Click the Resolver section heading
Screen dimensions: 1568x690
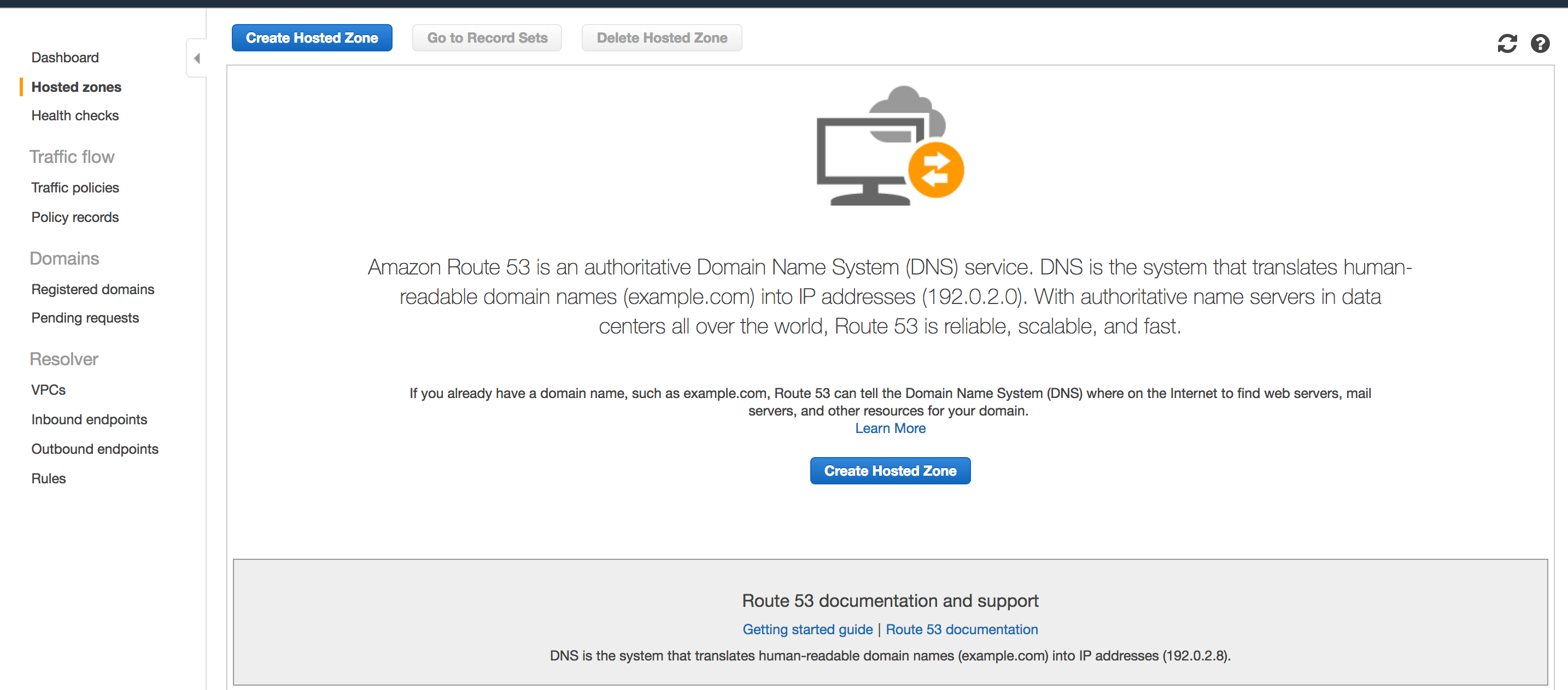coord(64,359)
